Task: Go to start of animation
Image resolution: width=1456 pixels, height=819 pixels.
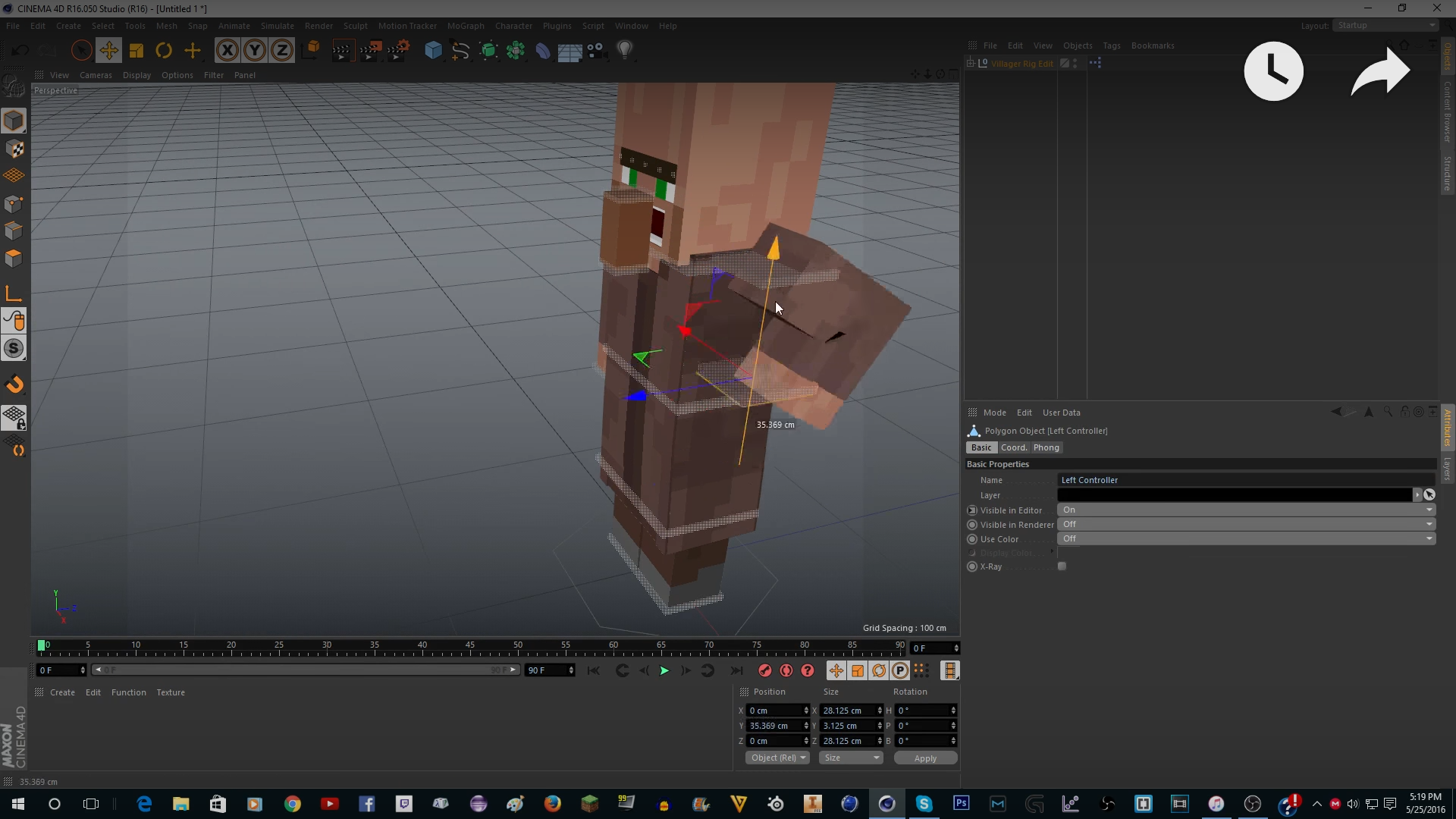Action: [x=594, y=670]
